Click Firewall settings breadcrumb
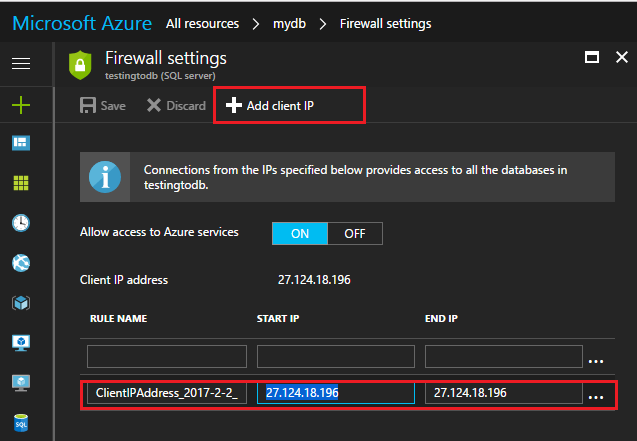The height and width of the screenshot is (441, 637). point(386,24)
